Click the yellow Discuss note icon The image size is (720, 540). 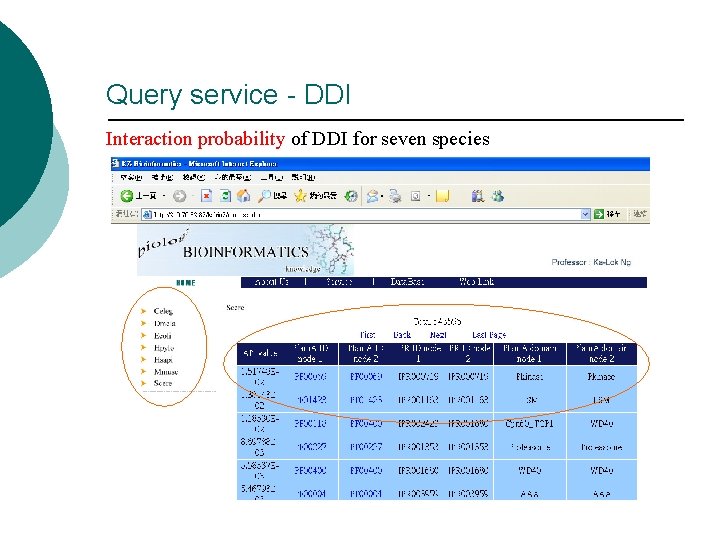coord(442,197)
